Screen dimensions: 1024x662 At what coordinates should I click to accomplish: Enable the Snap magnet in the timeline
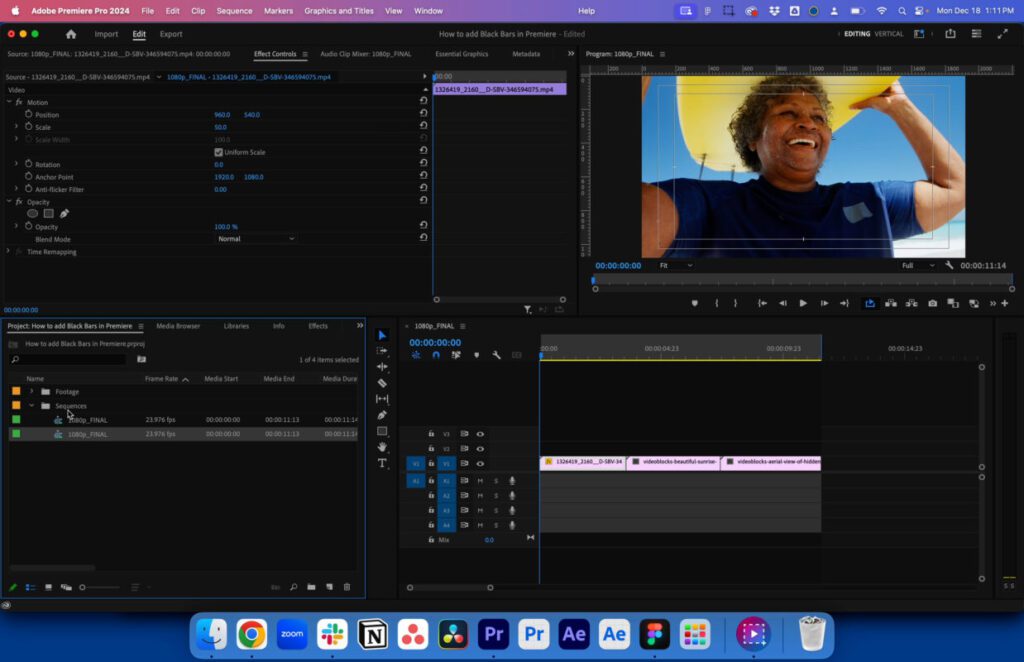436,354
